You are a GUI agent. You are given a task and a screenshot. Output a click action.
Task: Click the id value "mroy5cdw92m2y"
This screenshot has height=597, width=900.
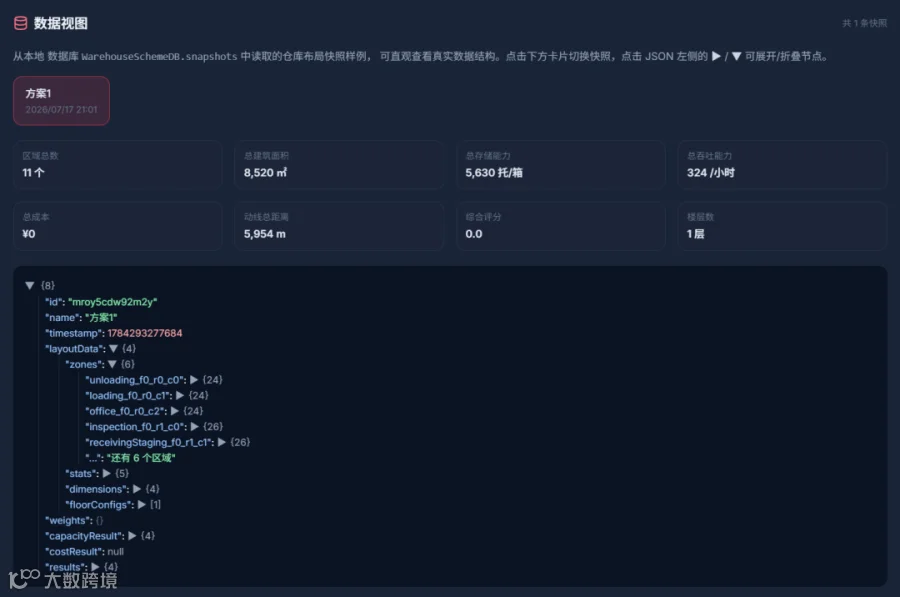(112, 301)
